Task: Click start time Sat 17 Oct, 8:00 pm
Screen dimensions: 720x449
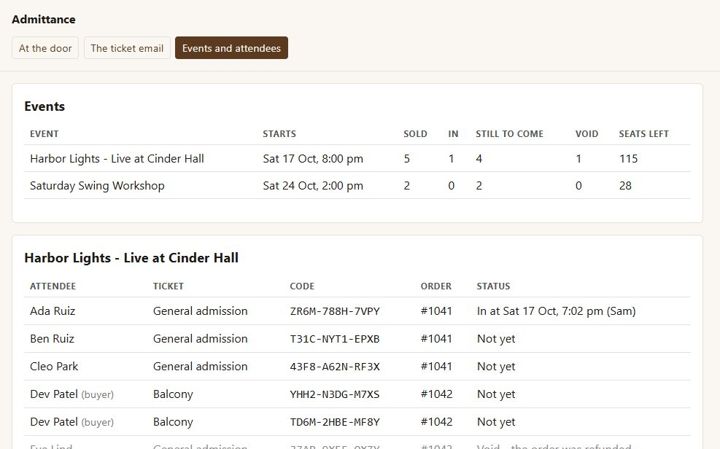Action: pyautogui.click(x=313, y=159)
